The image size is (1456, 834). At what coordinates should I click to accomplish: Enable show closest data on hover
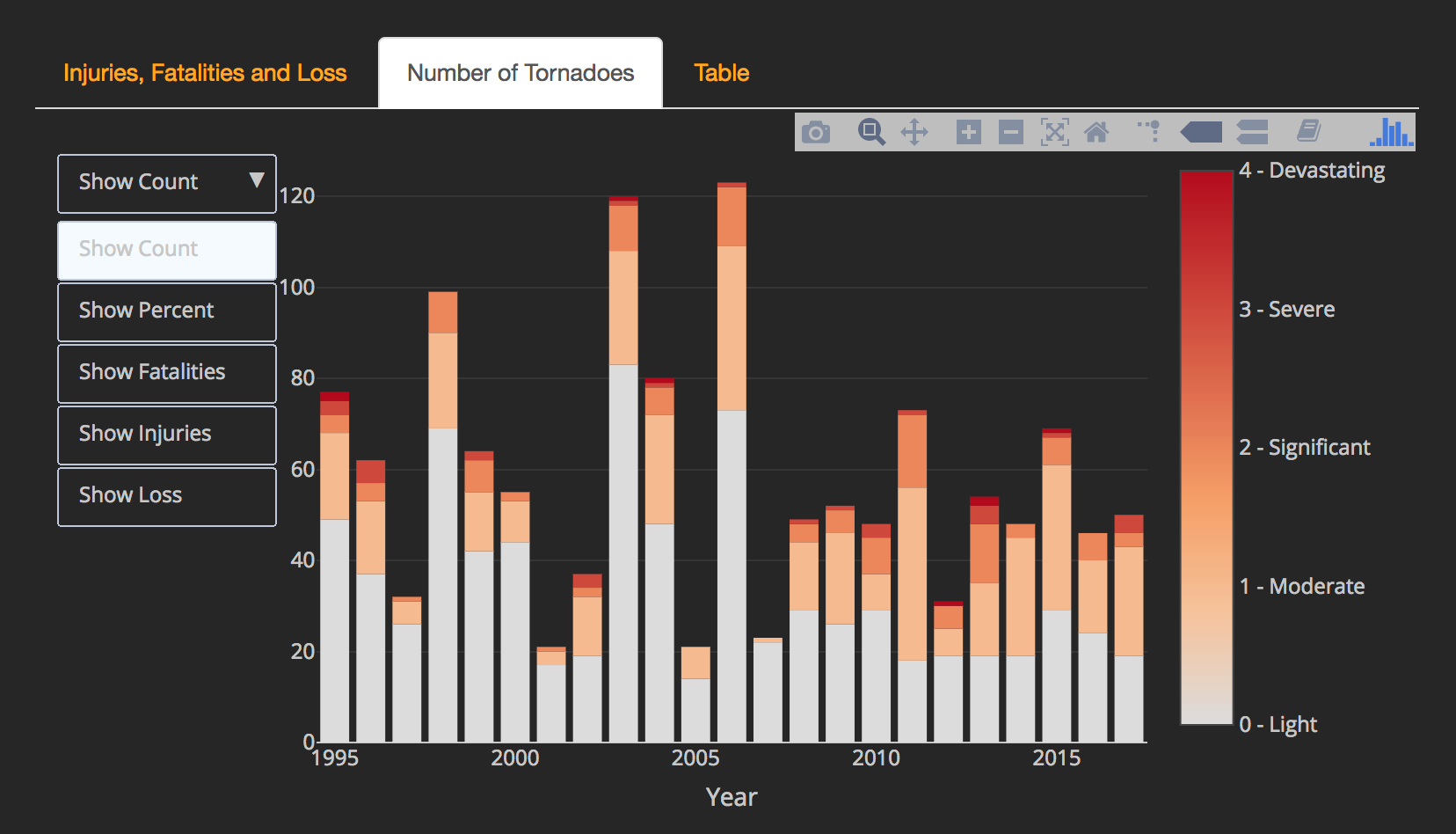(1201, 133)
